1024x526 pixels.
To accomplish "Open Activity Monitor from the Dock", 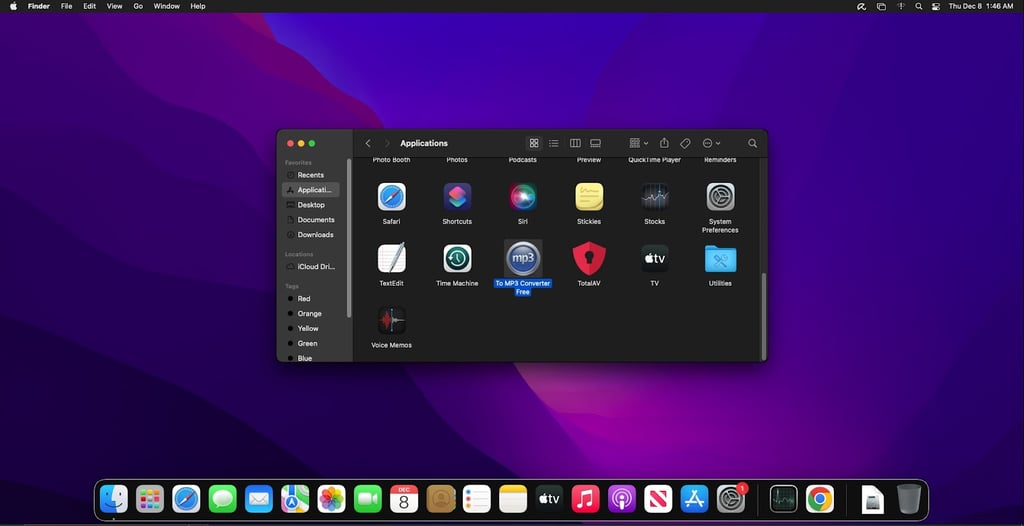I will 784,500.
